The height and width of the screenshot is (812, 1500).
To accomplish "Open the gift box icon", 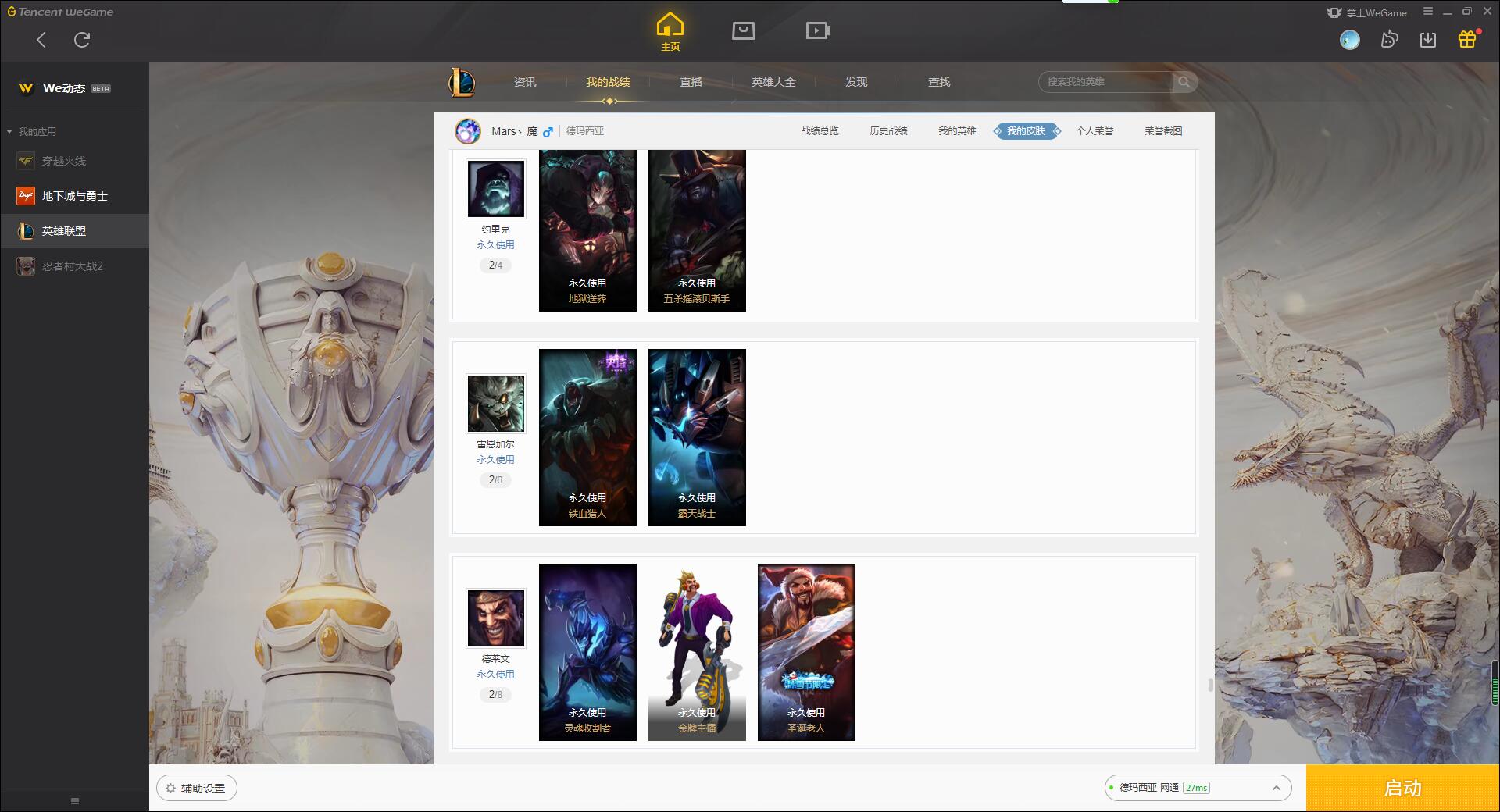I will click(x=1467, y=39).
